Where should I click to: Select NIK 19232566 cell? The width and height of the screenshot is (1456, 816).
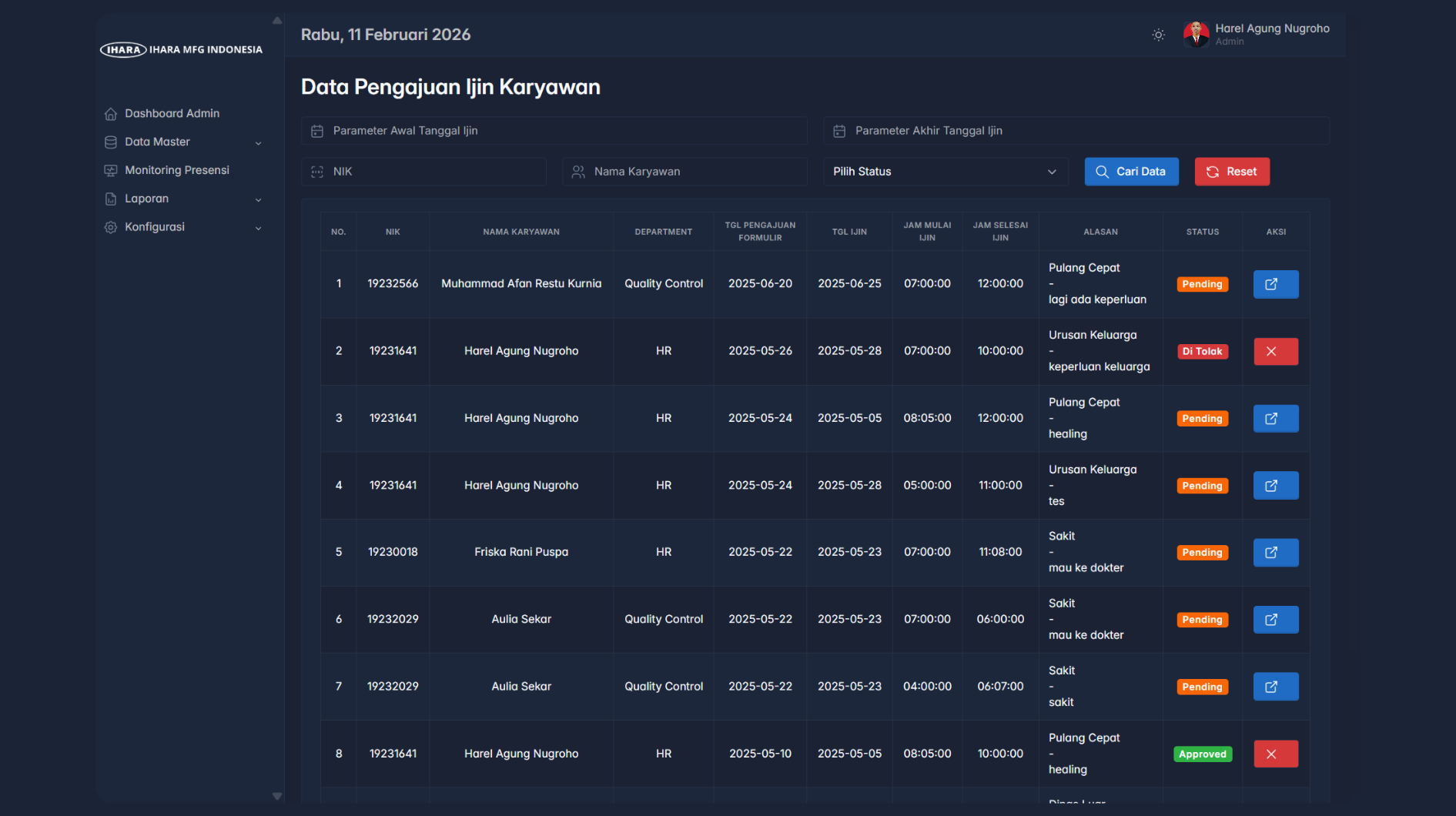click(393, 284)
